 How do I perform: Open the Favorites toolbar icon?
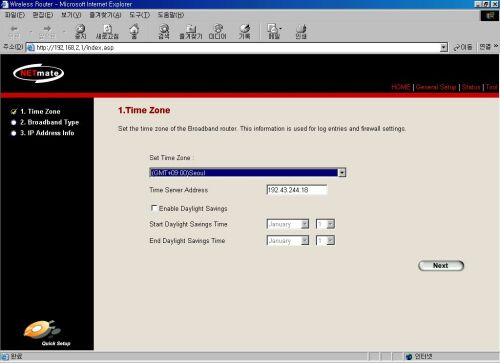tap(191, 32)
